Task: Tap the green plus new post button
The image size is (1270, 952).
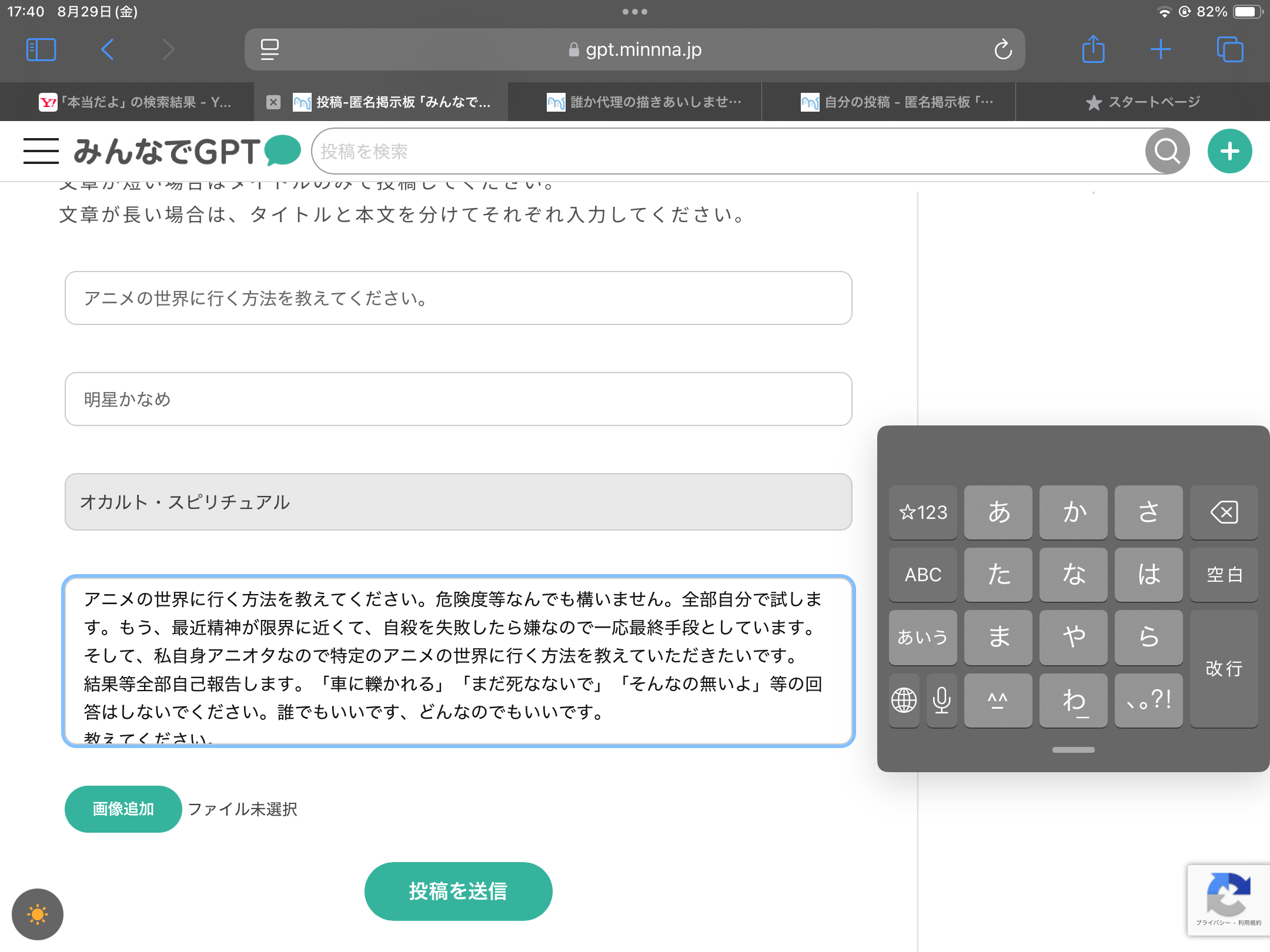Action: pos(1230,152)
